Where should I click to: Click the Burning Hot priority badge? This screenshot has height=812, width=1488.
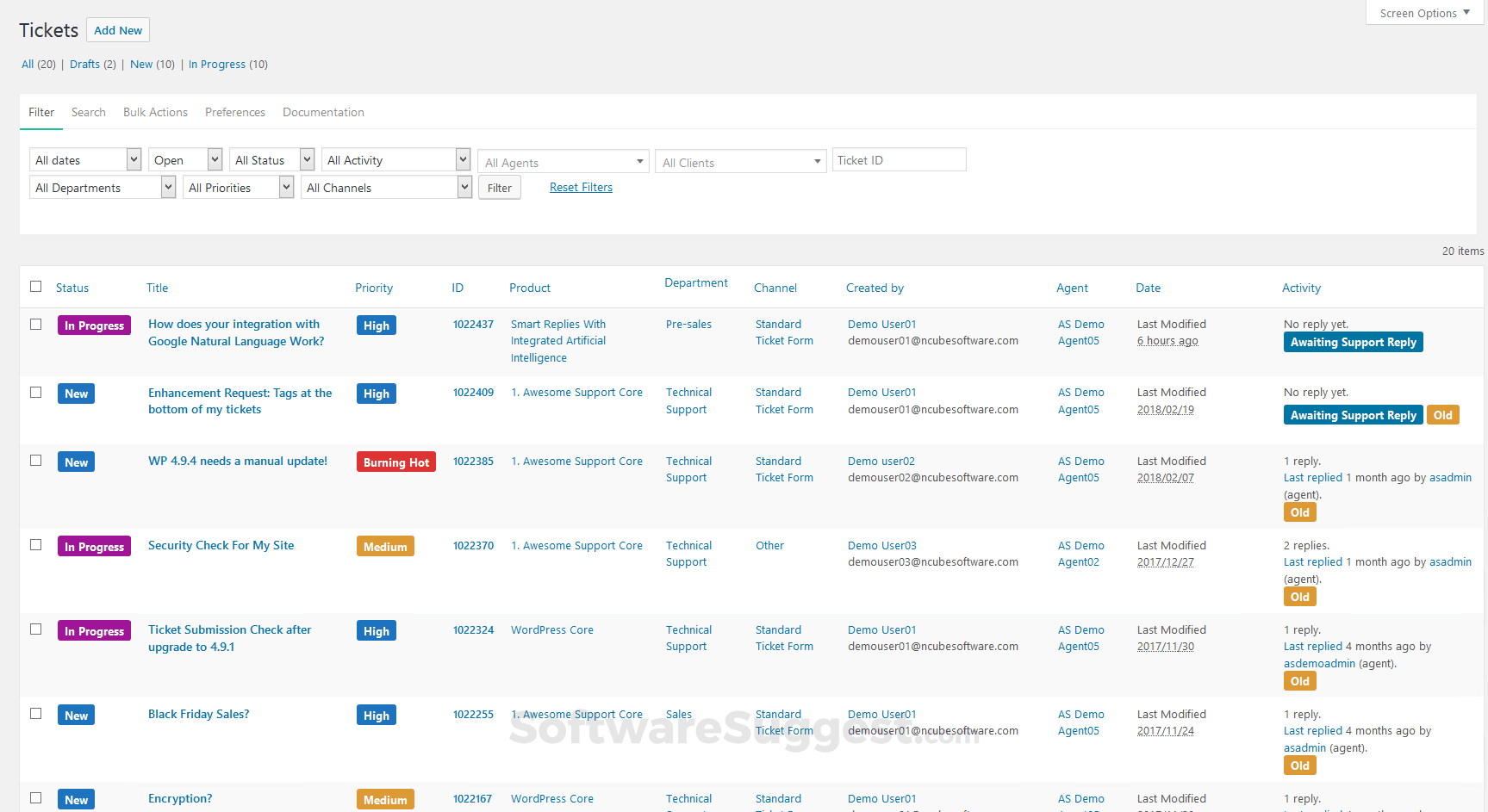click(x=395, y=462)
